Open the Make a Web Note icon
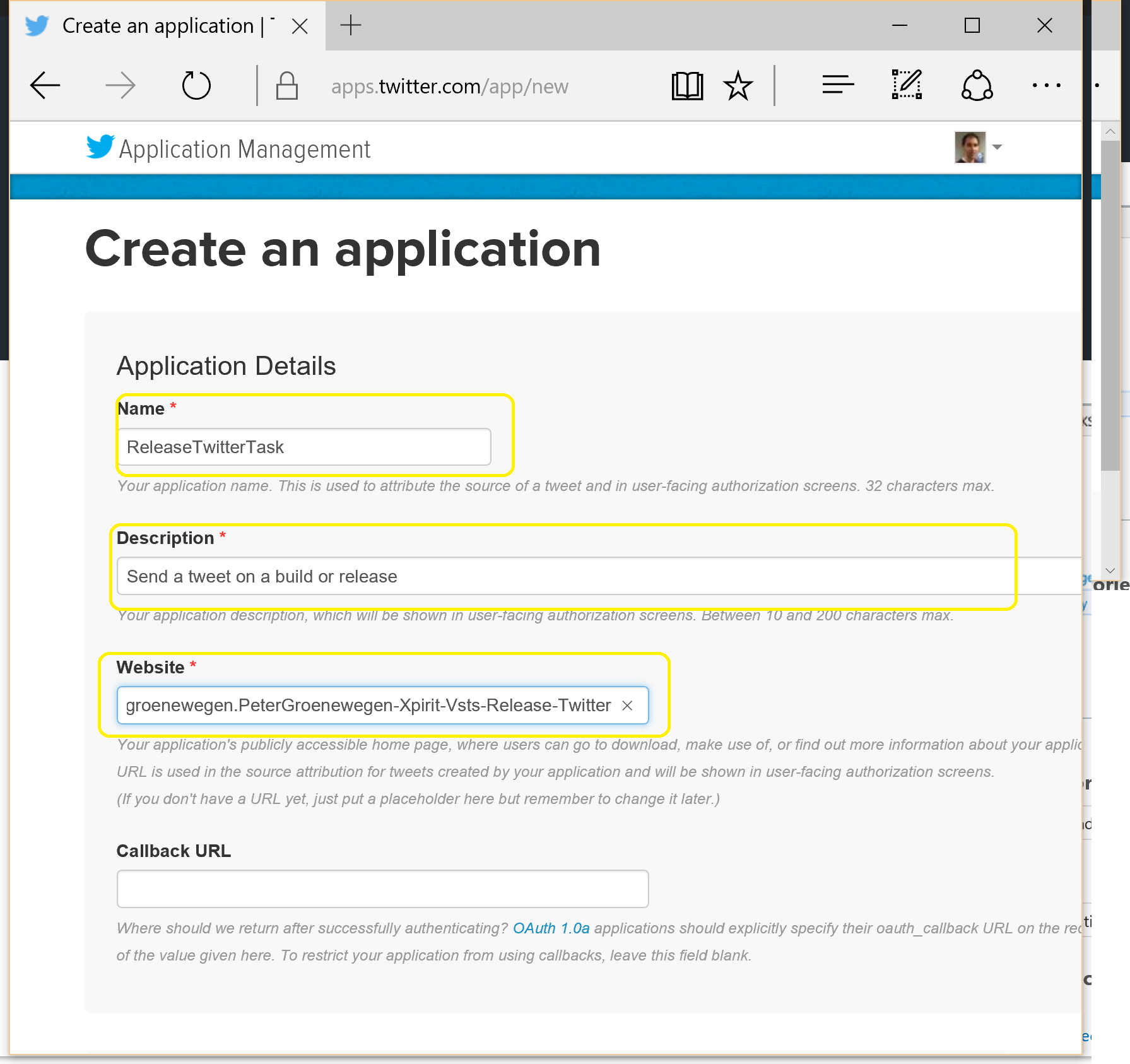 click(907, 85)
